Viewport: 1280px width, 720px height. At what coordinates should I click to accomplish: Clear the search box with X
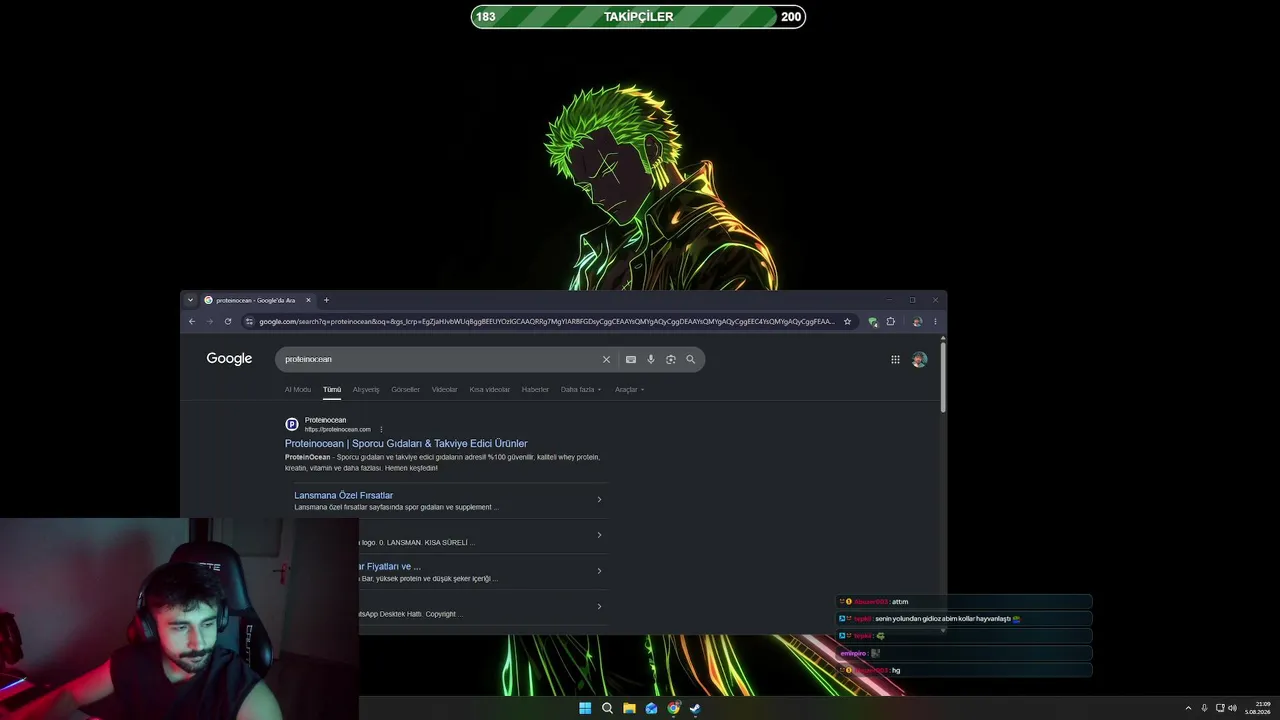(606, 359)
